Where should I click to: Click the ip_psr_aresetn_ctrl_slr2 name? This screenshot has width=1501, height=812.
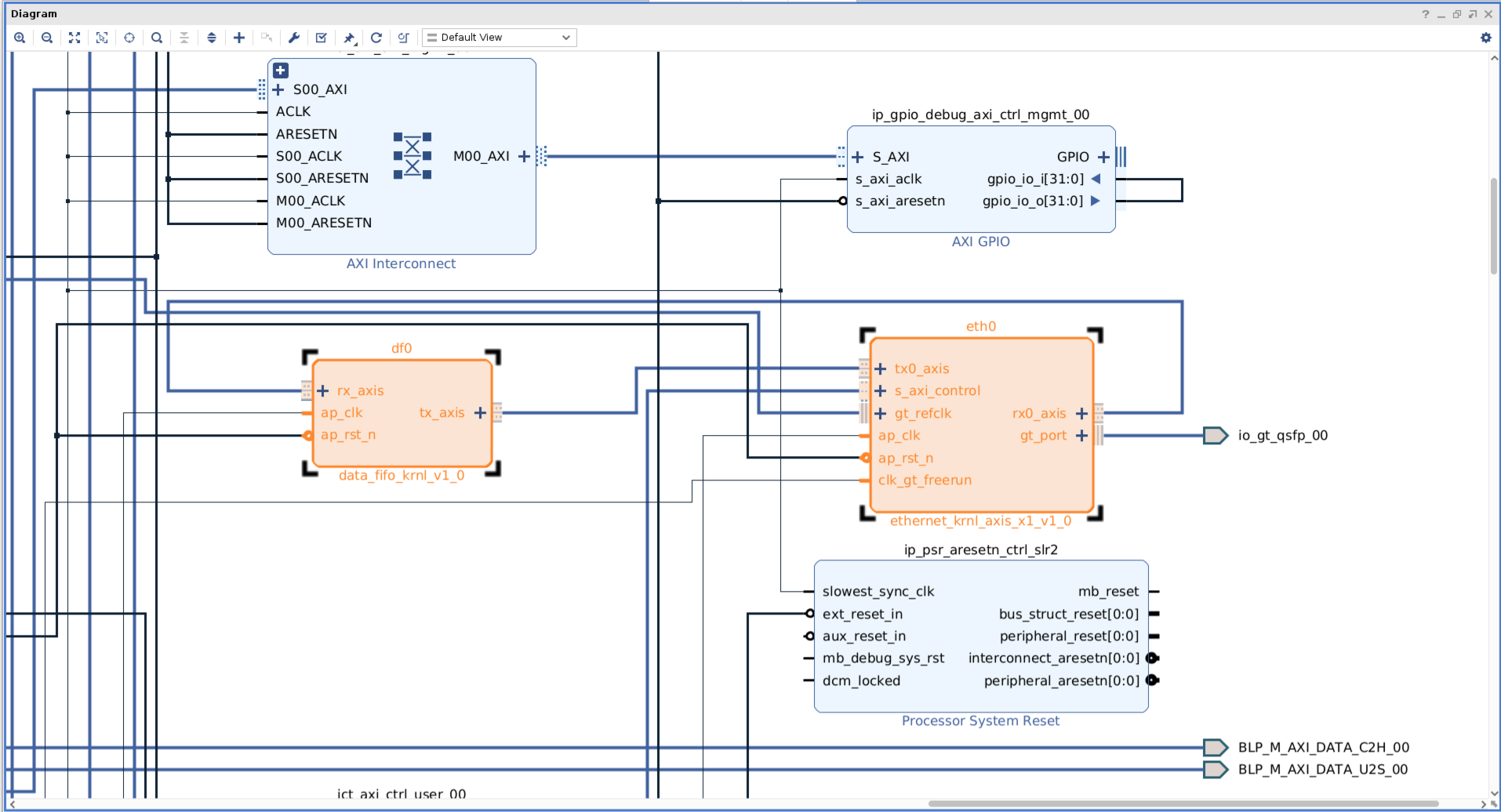980,549
